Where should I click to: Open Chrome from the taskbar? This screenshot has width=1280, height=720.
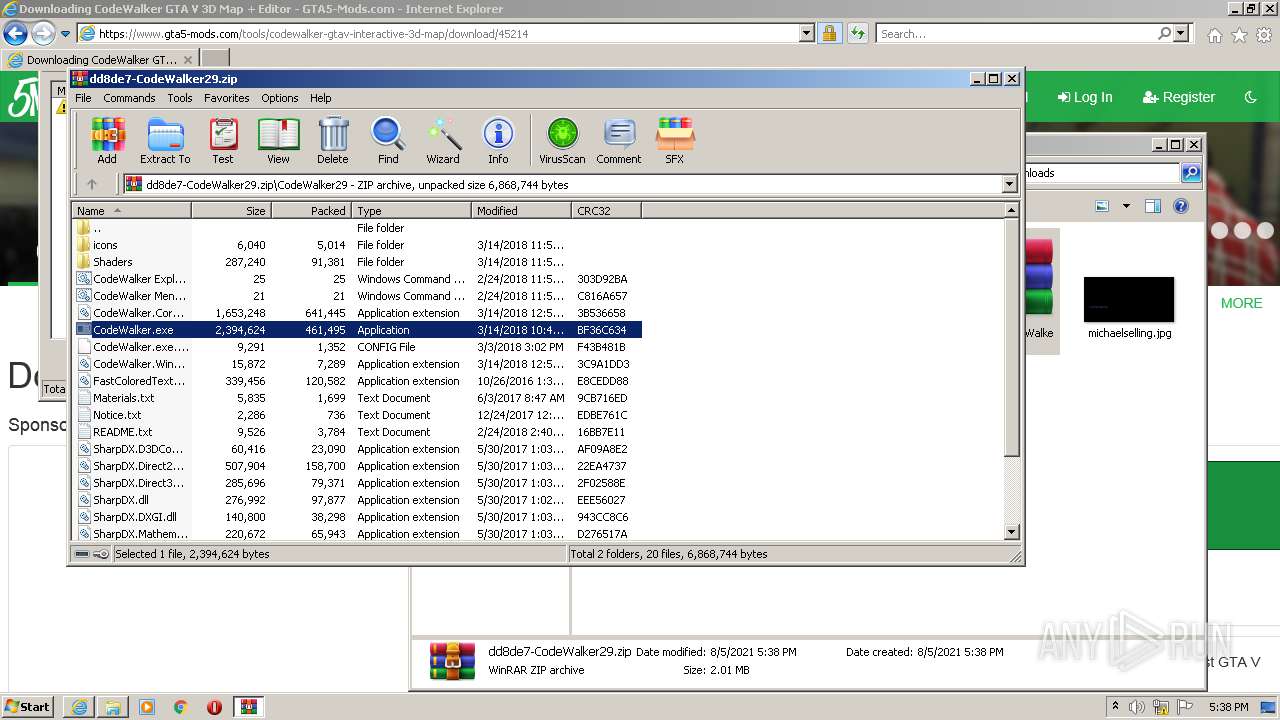click(180, 707)
